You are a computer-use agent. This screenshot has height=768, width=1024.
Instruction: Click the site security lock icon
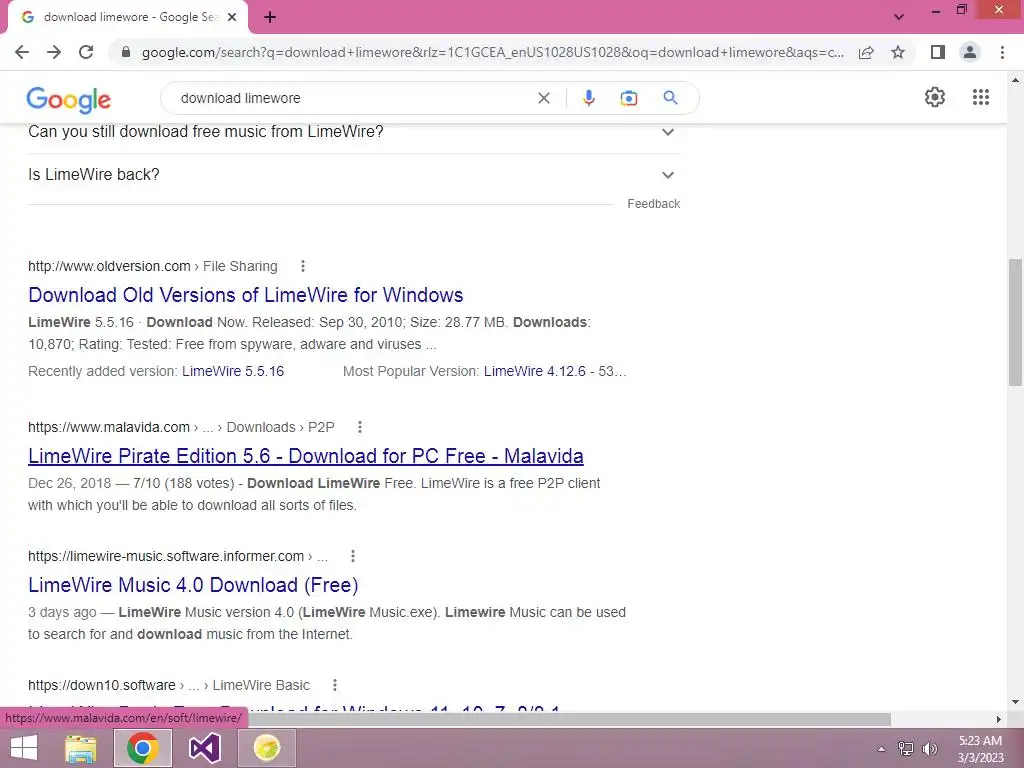tap(126, 52)
